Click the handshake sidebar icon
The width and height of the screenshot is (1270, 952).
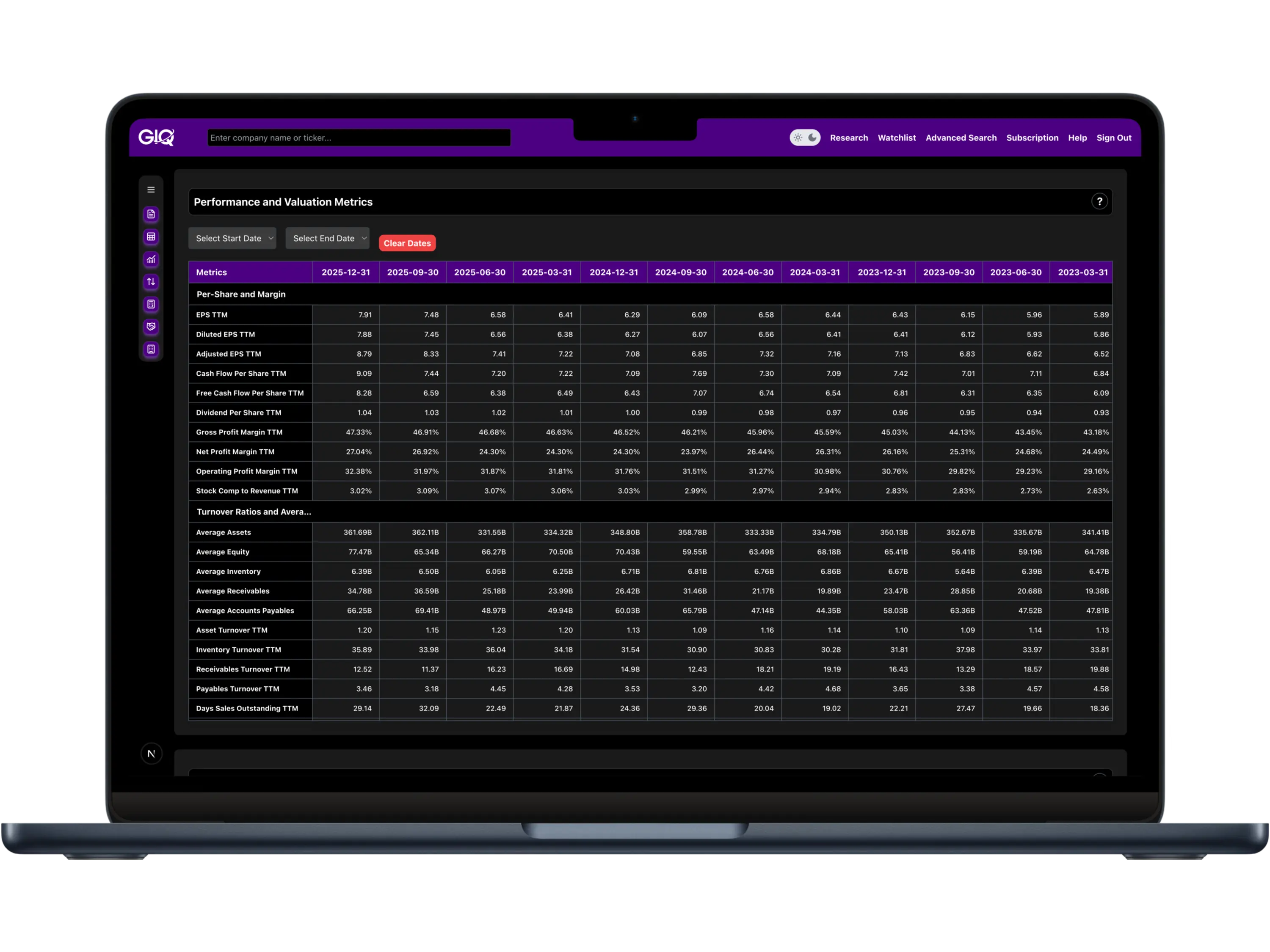(x=151, y=327)
